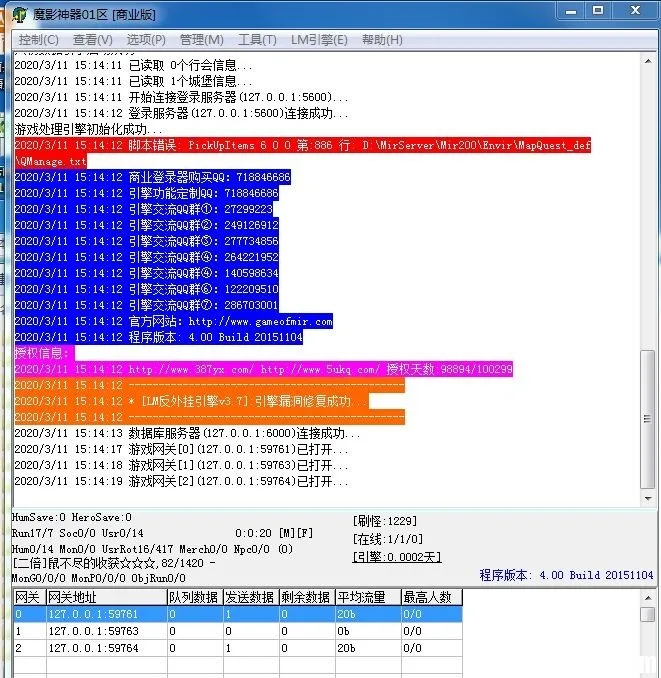This screenshot has height=678, width=661.
Task: Click the 最高人数 column header
Action: pyautogui.click(x=432, y=598)
